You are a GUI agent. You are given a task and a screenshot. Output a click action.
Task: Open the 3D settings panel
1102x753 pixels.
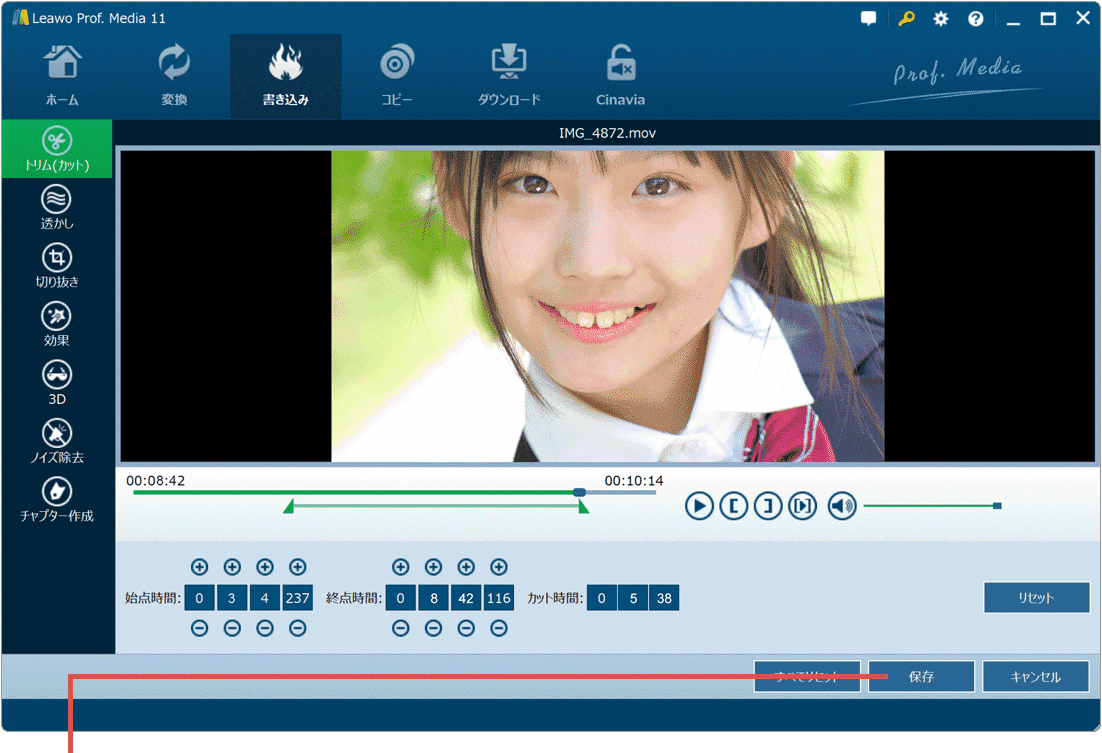point(56,382)
